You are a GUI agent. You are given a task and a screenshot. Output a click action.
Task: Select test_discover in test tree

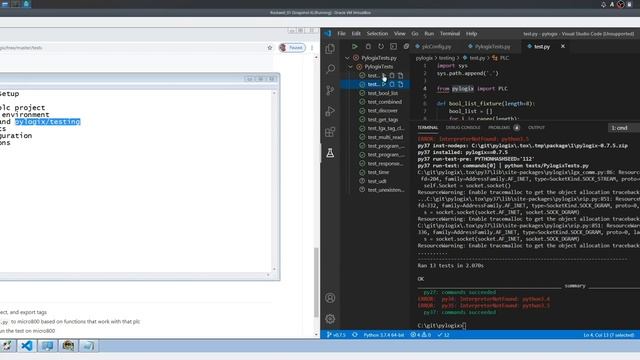[x=382, y=111]
